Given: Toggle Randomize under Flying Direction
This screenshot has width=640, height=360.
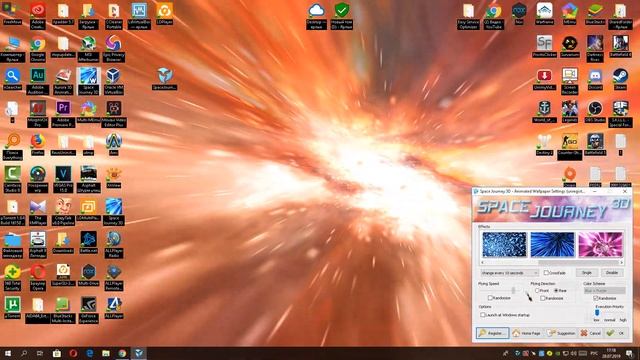Looking at the screenshot, I should click(x=543, y=298).
